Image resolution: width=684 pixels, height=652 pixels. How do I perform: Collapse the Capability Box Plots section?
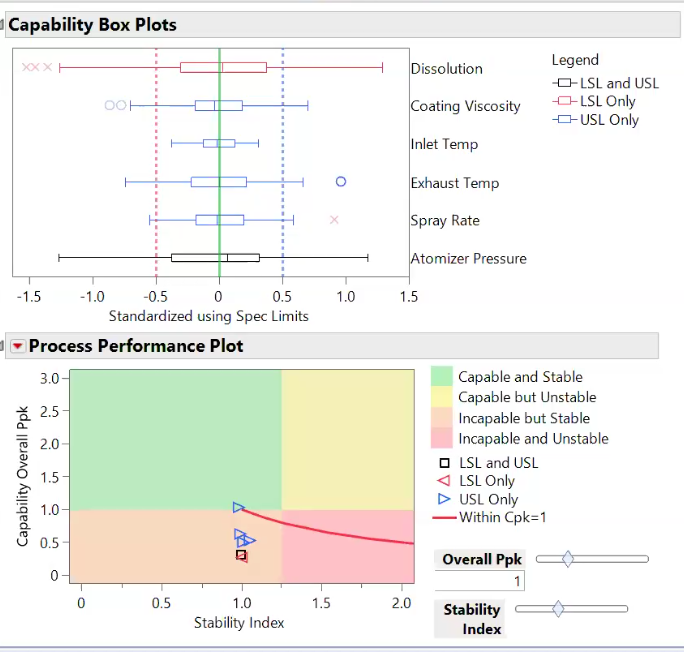[x=2, y=25]
